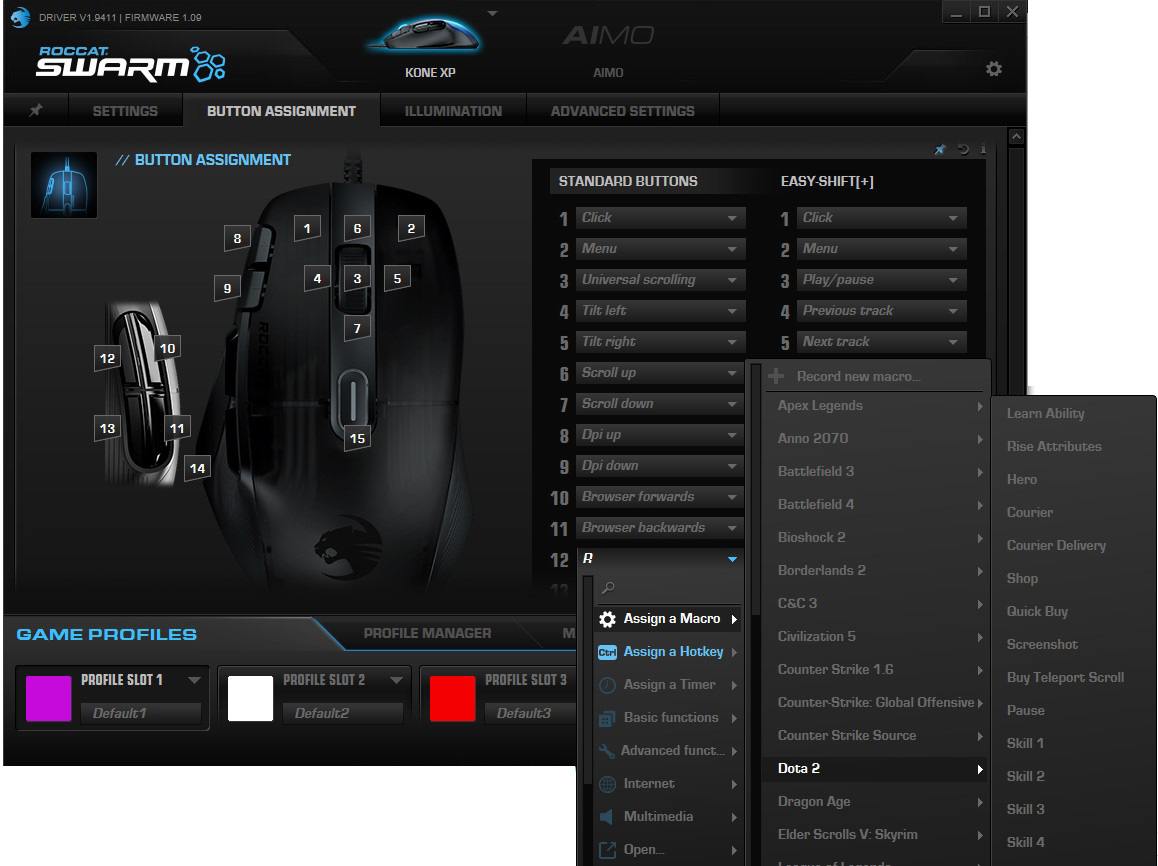This screenshot has width=1158, height=866.
Task: Open the Profile Manager tab
Action: pyautogui.click(x=428, y=633)
